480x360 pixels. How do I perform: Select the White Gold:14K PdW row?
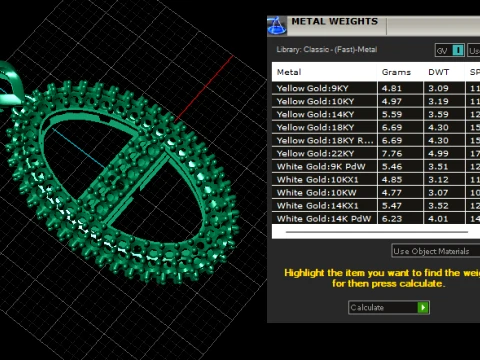[x=376, y=218]
